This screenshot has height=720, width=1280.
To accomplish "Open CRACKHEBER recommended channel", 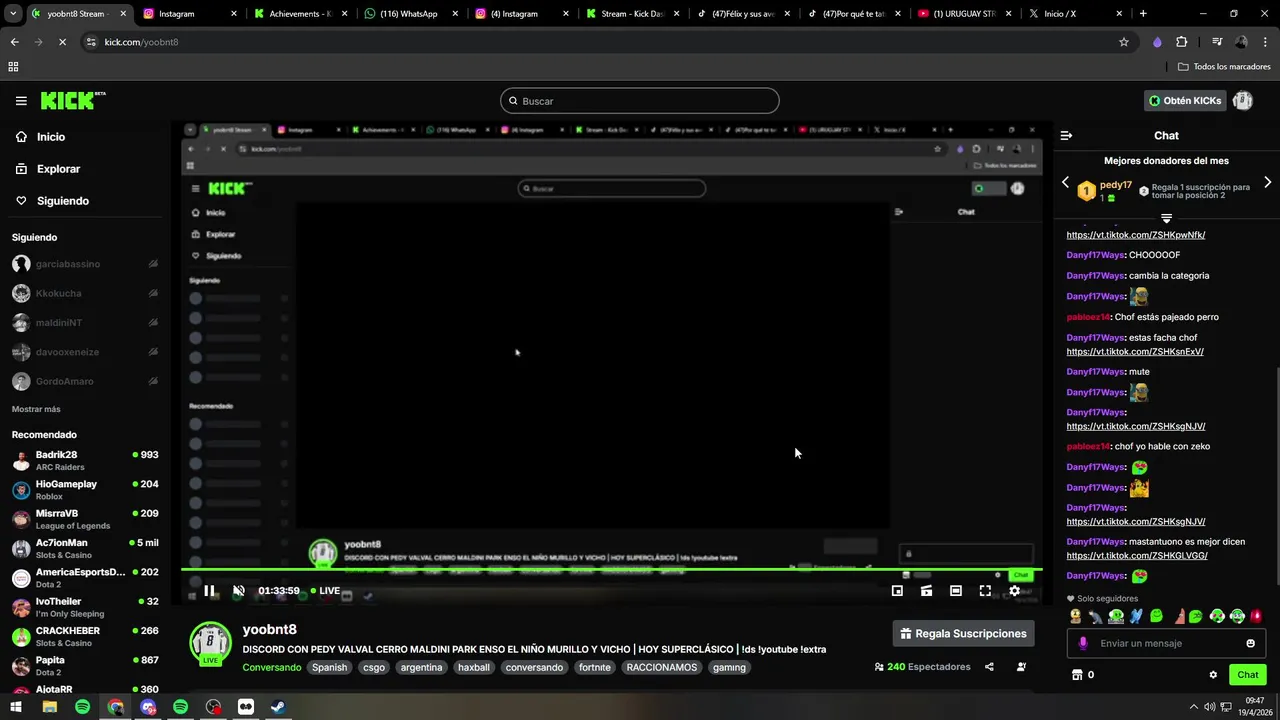I will 85,637.
